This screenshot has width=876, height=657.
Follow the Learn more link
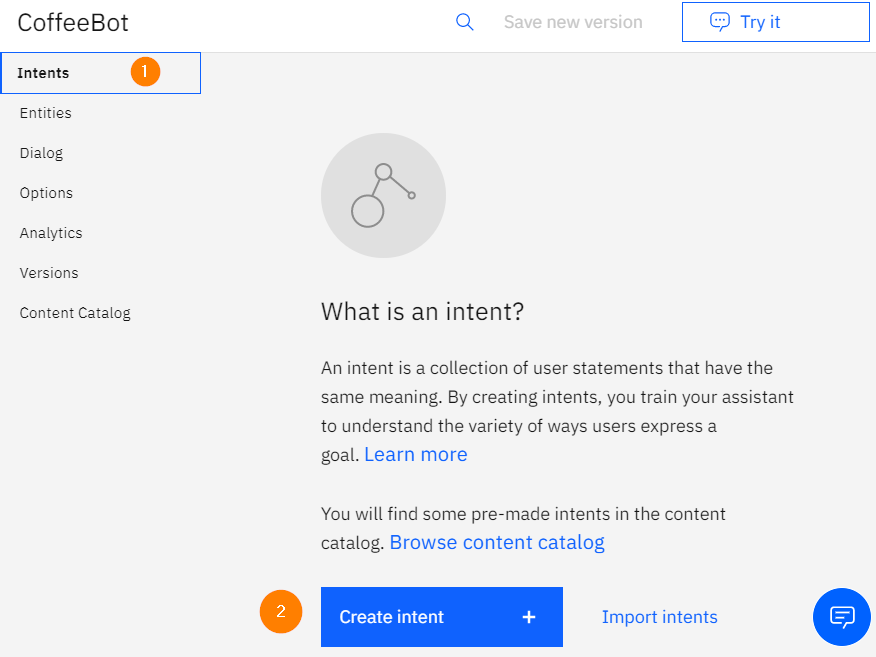click(x=416, y=454)
